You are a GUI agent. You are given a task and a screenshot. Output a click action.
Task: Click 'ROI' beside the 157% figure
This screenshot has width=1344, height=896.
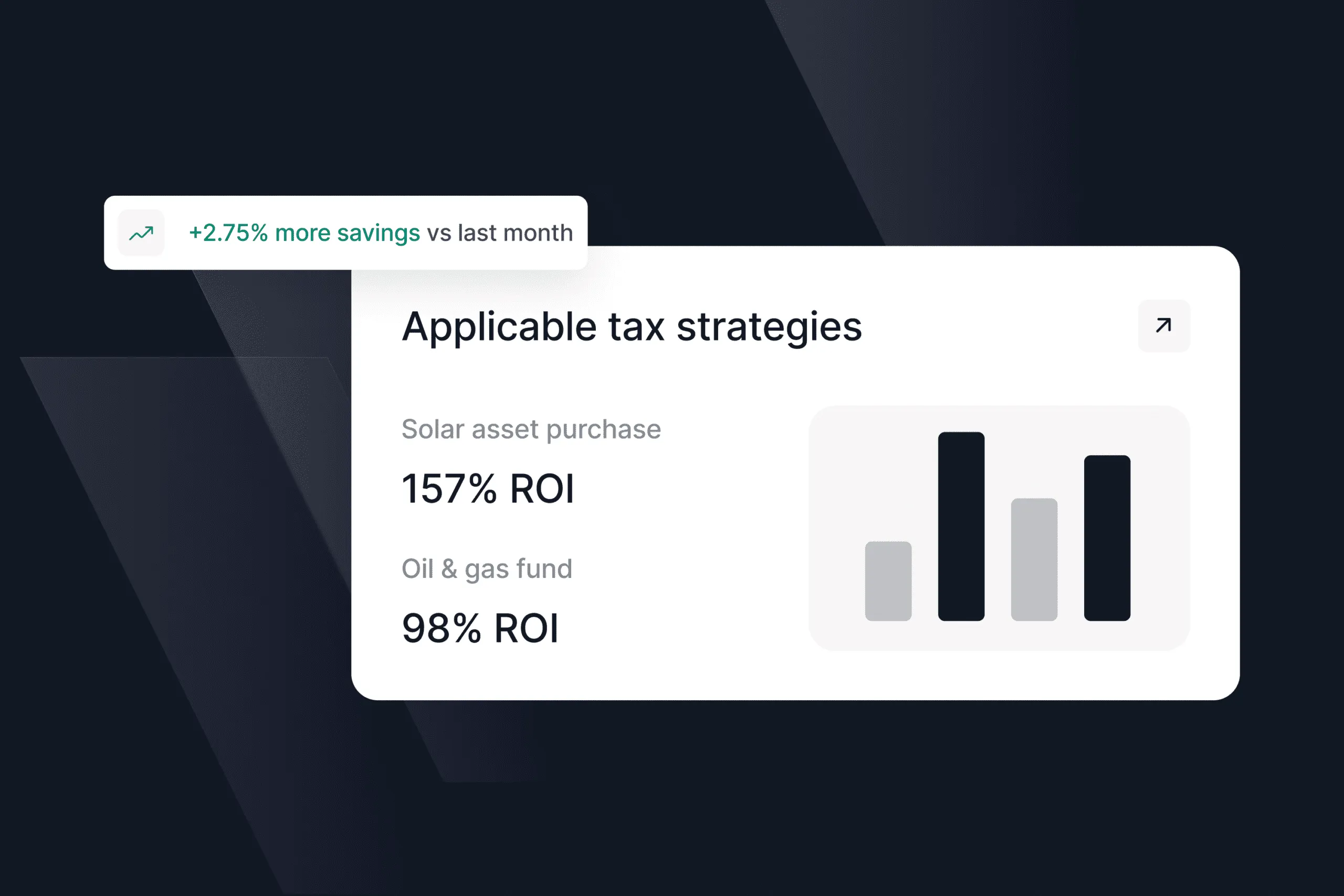[x=542, y=489]
